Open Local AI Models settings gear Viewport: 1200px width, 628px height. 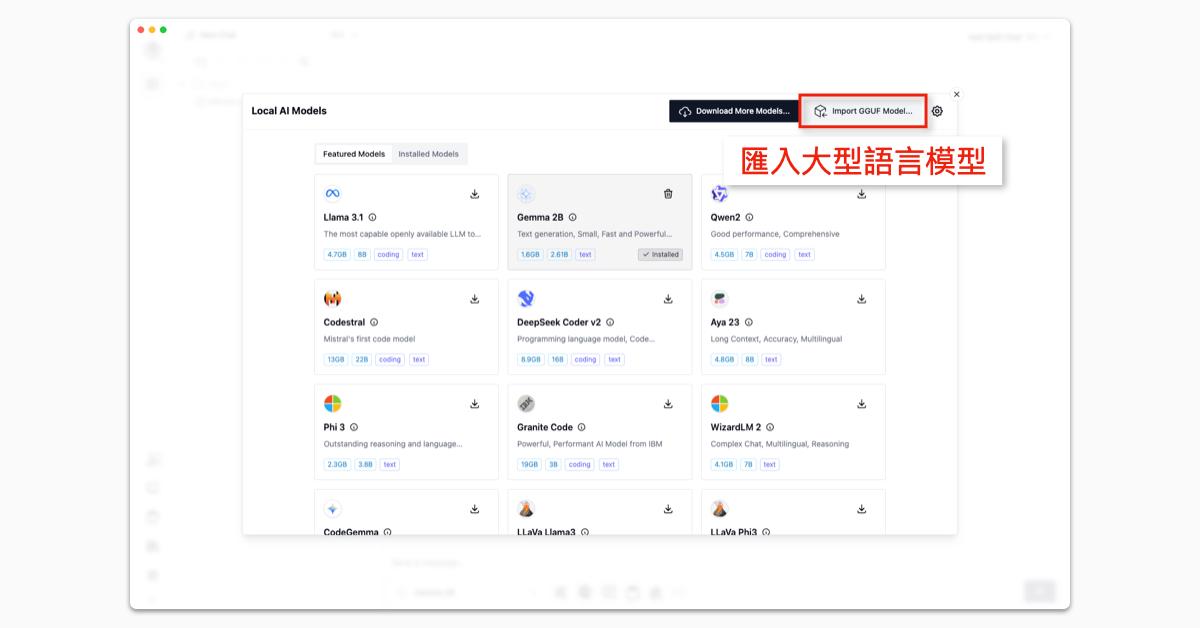937,111
